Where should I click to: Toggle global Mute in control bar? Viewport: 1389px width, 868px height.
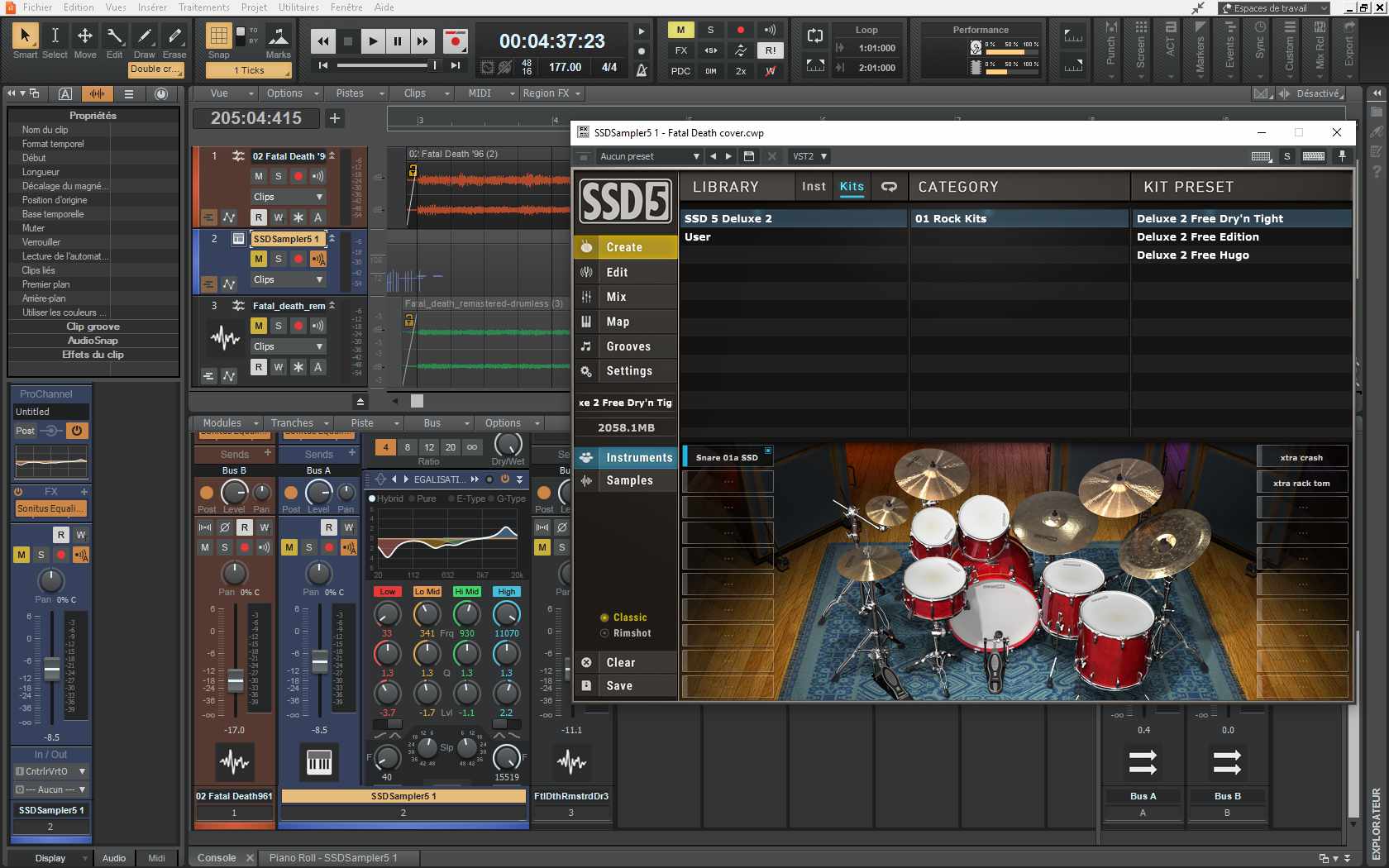coord(680,30)
